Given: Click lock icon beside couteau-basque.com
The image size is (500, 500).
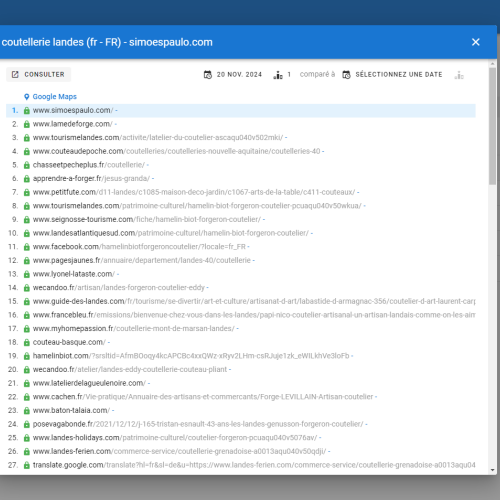Looking at the screenshot, I should point(27,343).
